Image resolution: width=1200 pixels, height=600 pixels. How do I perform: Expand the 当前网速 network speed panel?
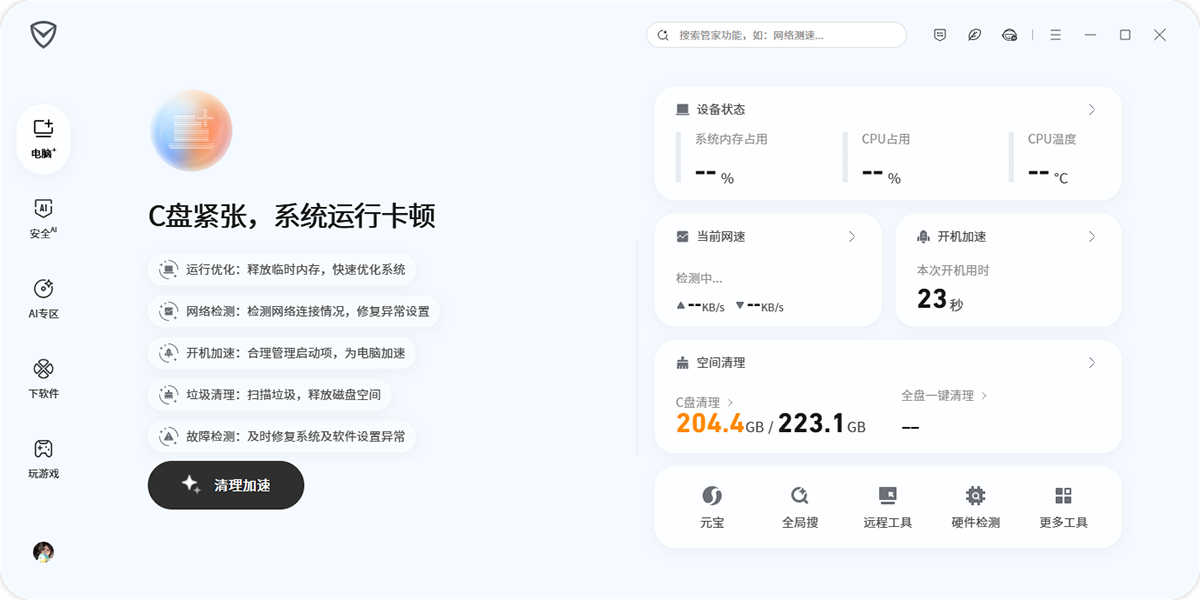click(852, 237)
